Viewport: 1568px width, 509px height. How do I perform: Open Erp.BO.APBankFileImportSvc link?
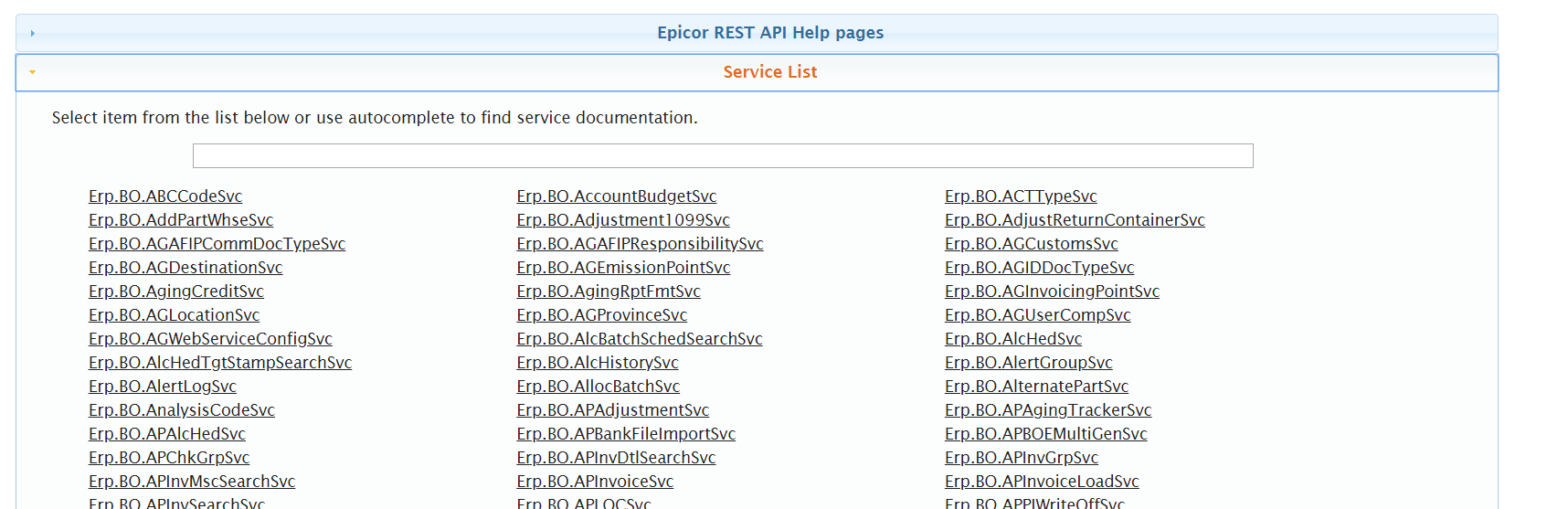coord(626,434)
